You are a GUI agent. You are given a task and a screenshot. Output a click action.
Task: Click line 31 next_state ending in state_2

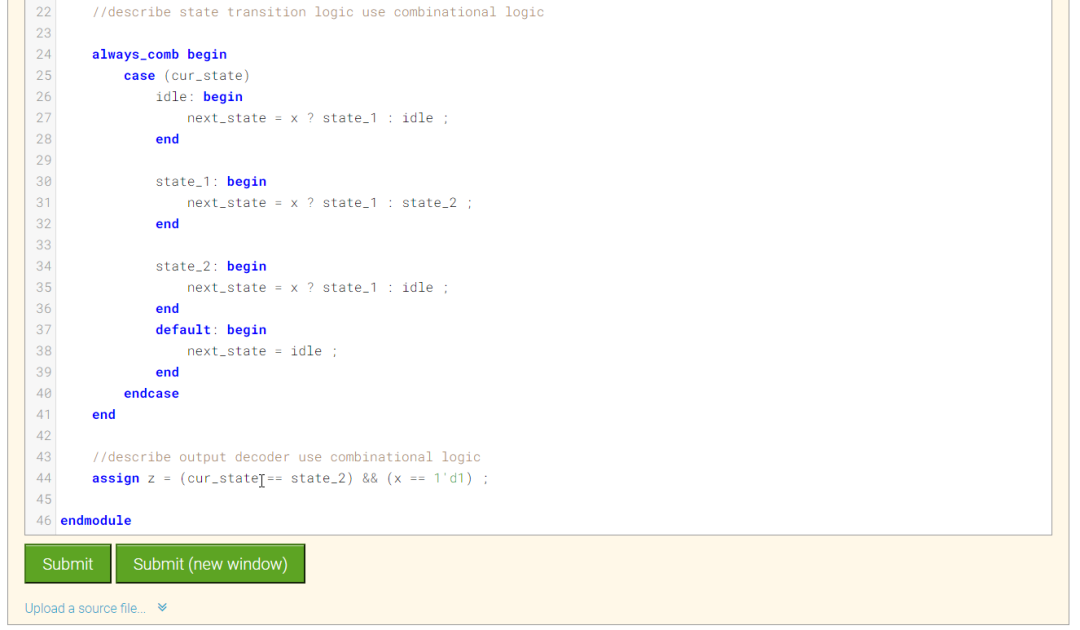point(330,203)
